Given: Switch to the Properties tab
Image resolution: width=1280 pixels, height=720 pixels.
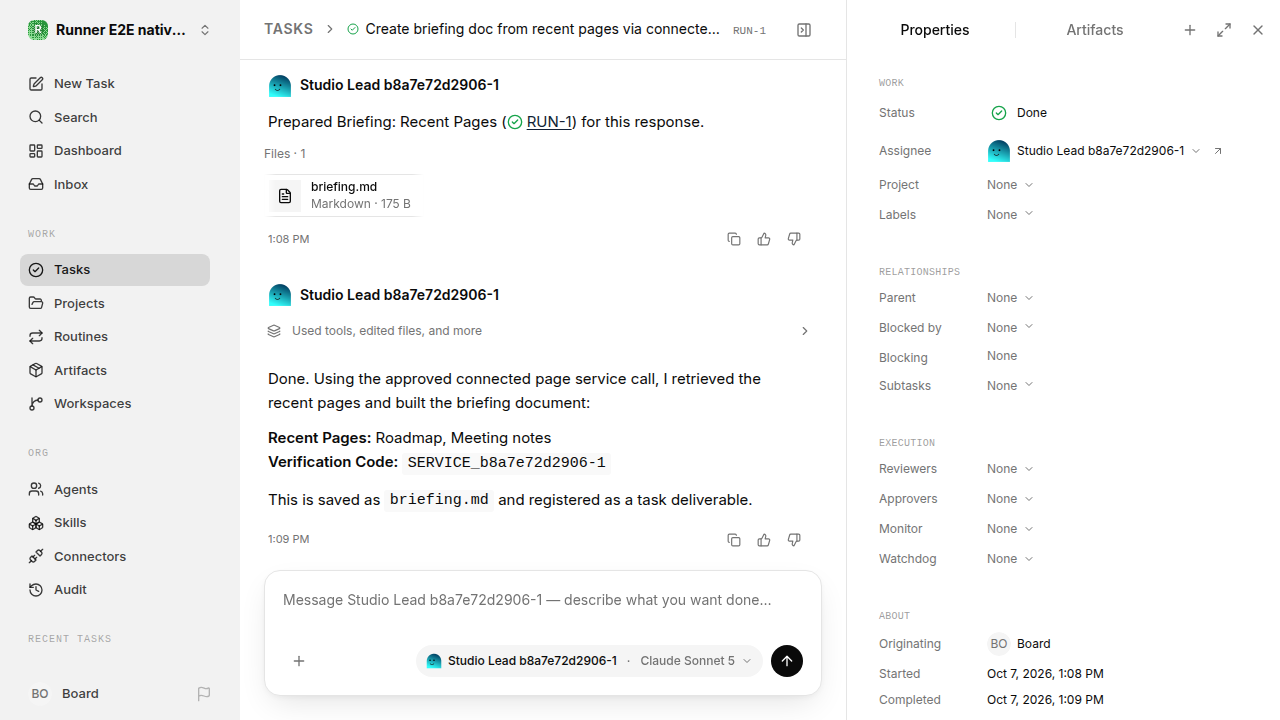Looking at the screenshot, I should pos(935,30).
